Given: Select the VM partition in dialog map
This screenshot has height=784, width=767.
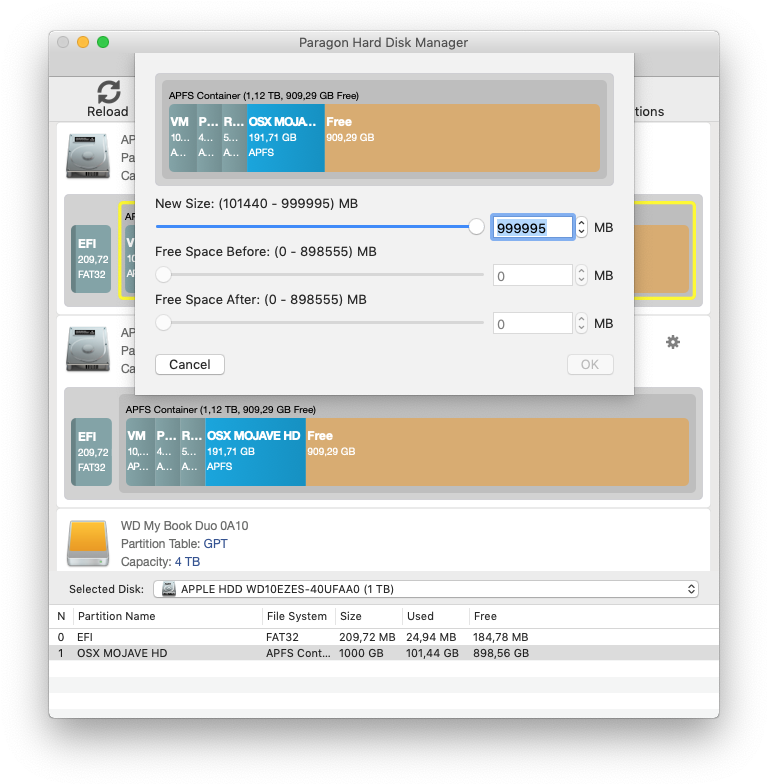Looking at the screenshot, I should (x=182, y=138).
